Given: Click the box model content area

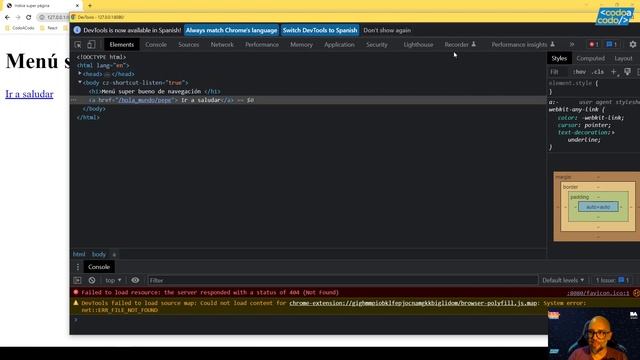Looking at the screenshot, I should [598, 207].
